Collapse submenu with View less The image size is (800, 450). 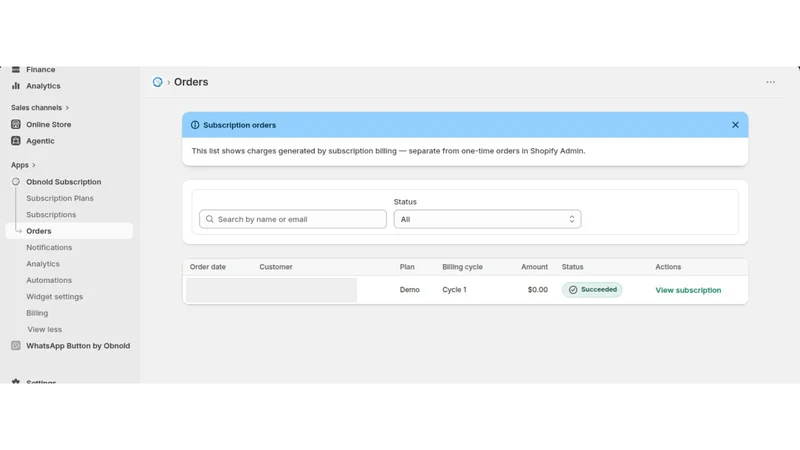pos(44,330)
